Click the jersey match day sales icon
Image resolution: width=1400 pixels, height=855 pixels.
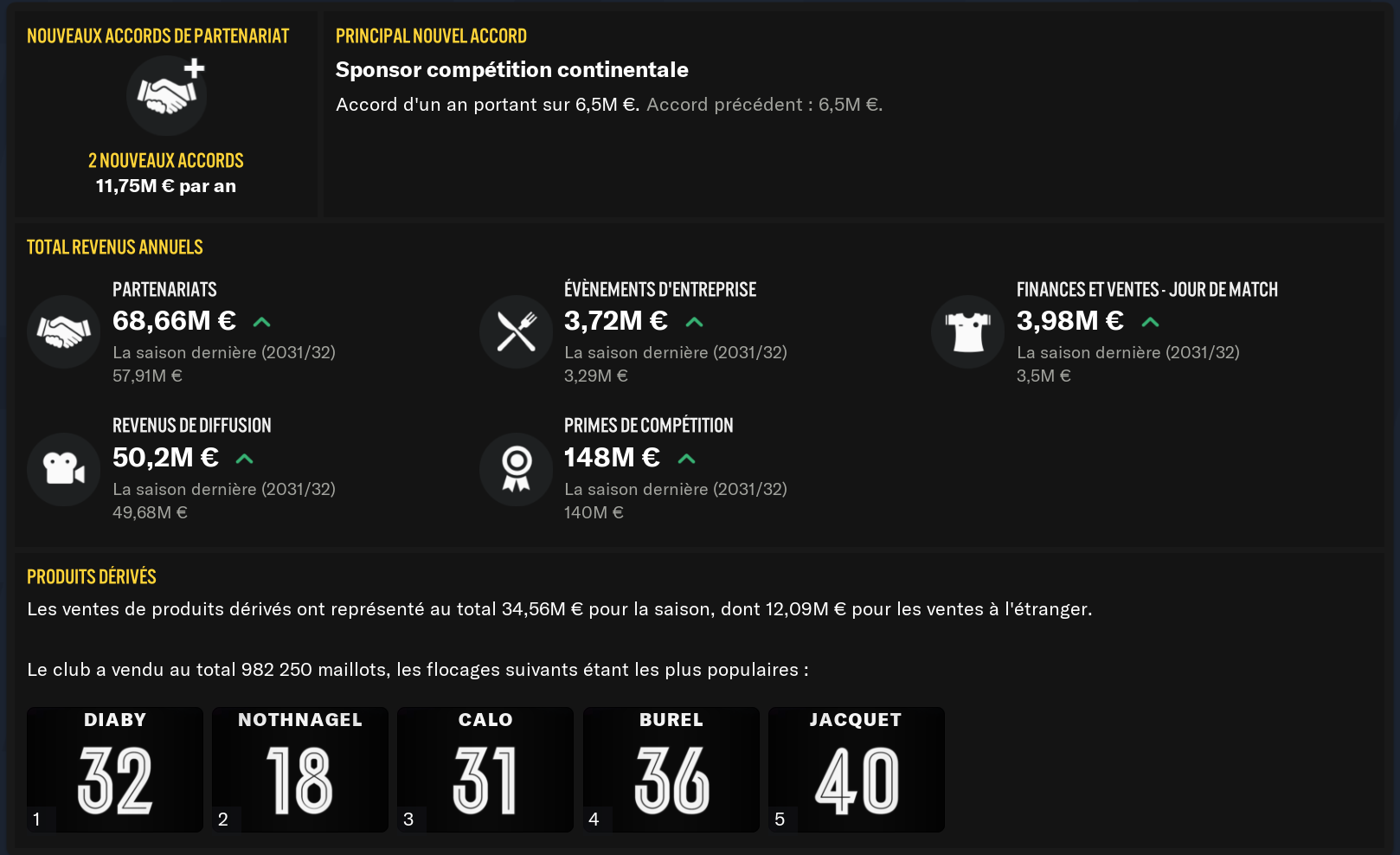(968, 331)
